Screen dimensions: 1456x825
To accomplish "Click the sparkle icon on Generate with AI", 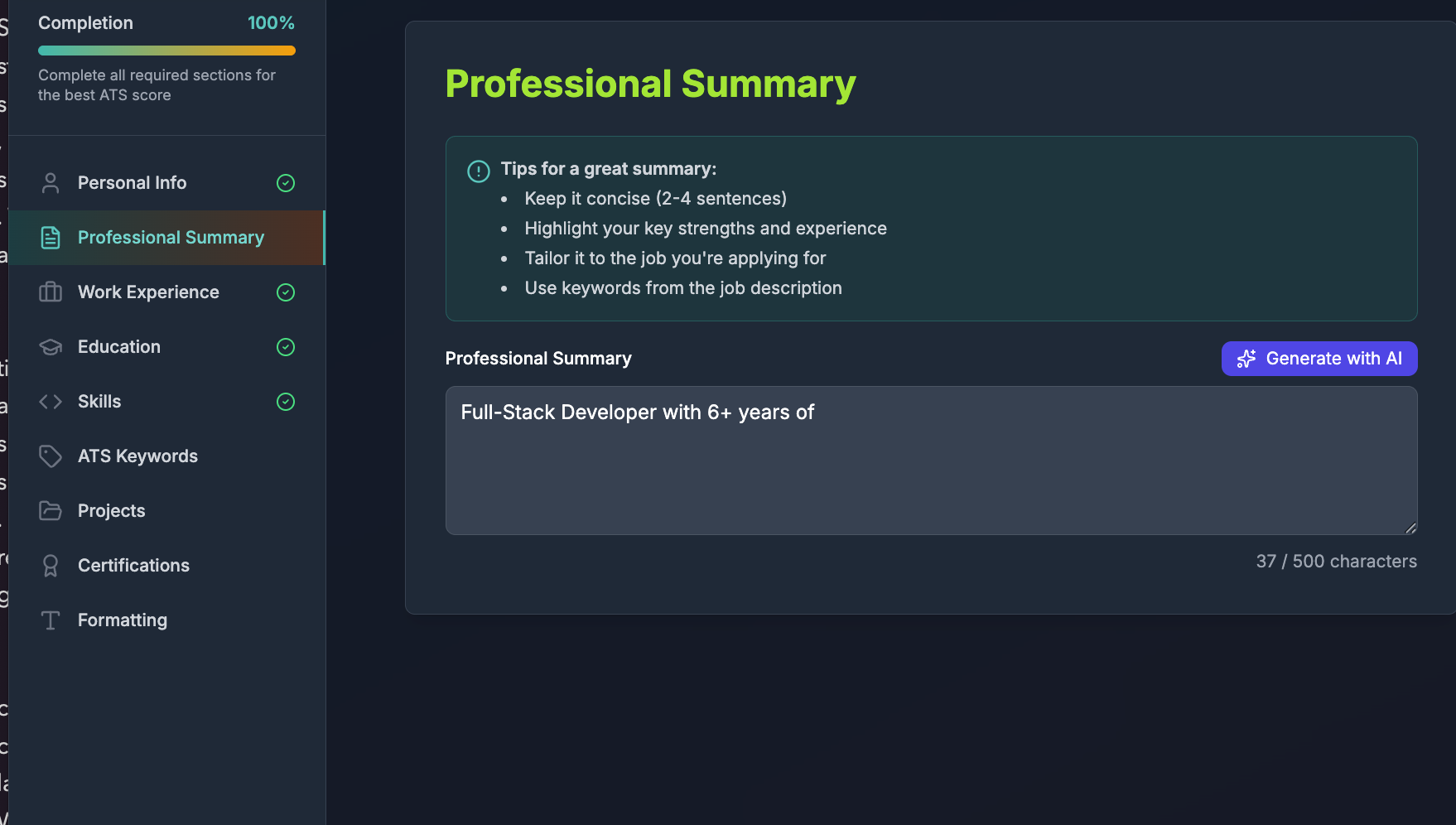I will pyautogui.click(x=1246, y=359).
